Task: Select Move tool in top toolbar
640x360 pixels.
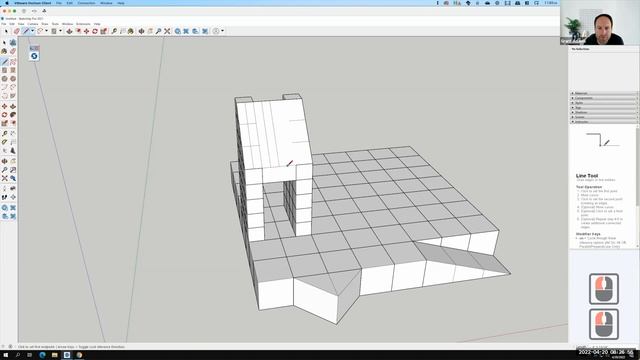Action: [x=87, y=31]
